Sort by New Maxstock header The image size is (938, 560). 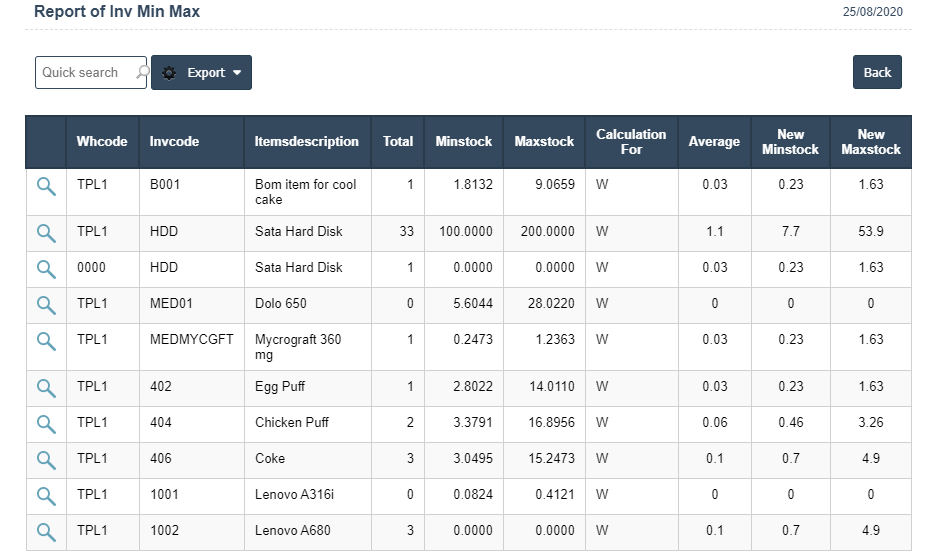point(870,142)
